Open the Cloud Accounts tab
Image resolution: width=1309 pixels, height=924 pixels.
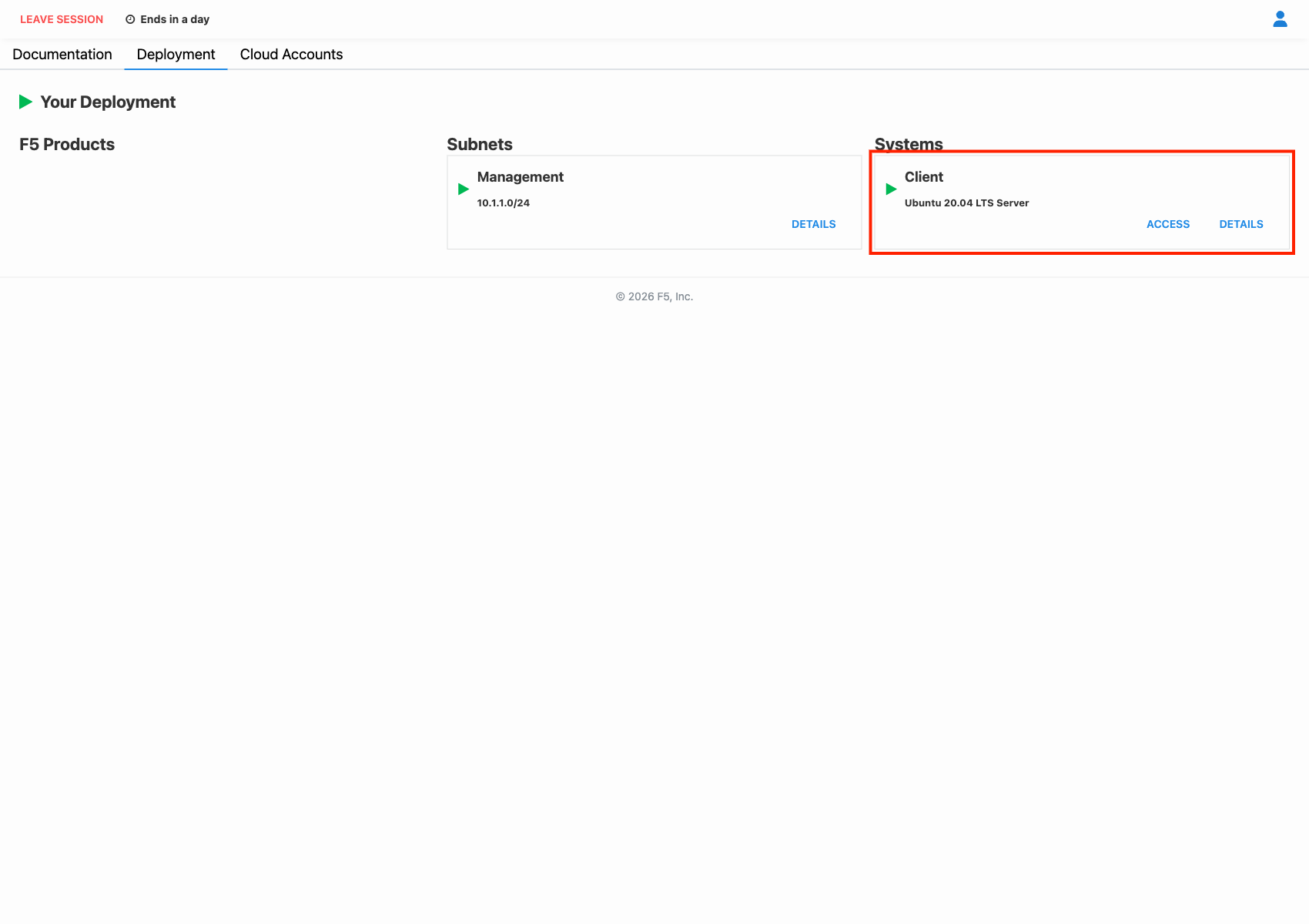click(x=291, y=55)
